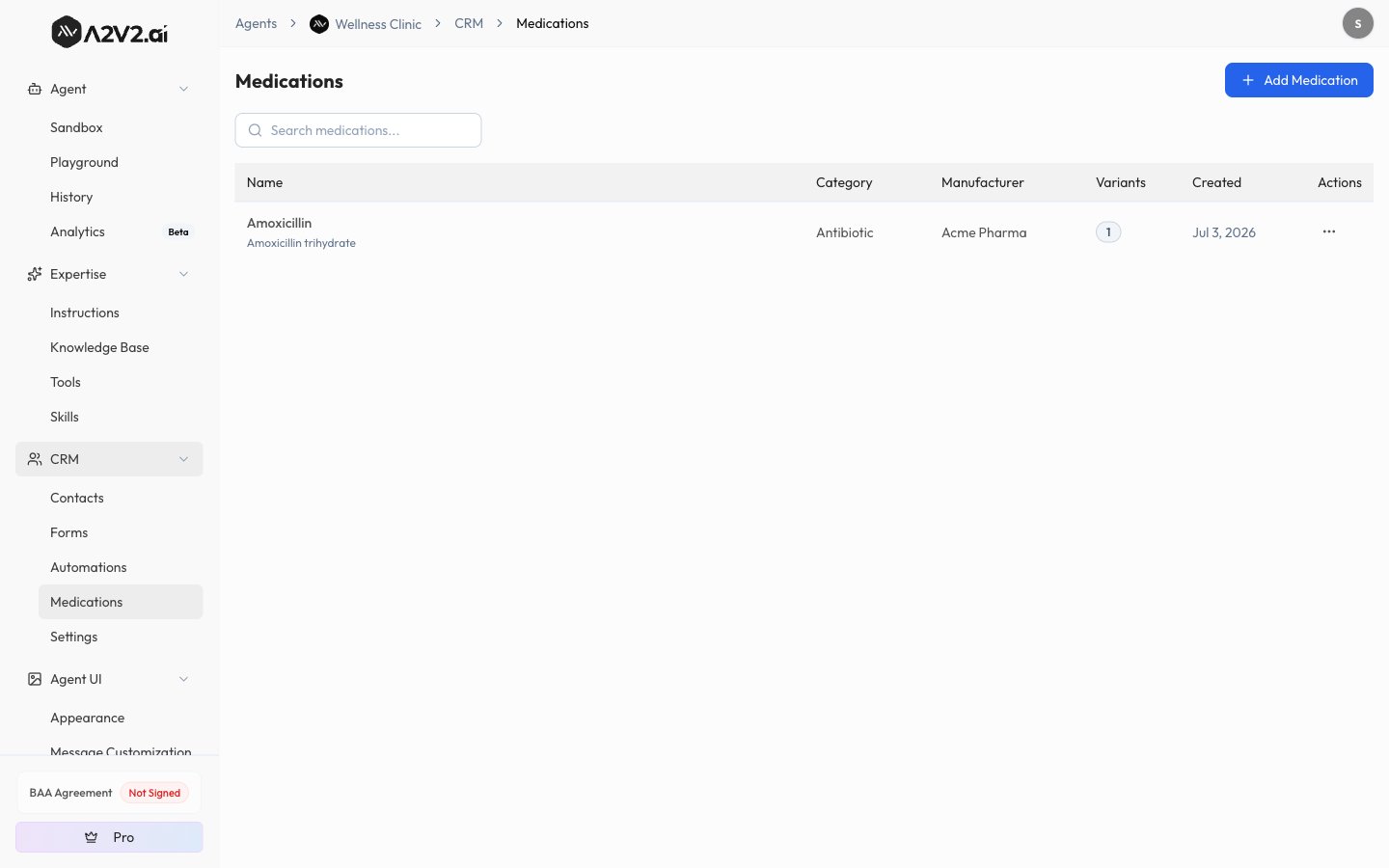Go to Agents via breadcrumb
The width and height of the screenshot is (1389, 868).
point(256,23)
